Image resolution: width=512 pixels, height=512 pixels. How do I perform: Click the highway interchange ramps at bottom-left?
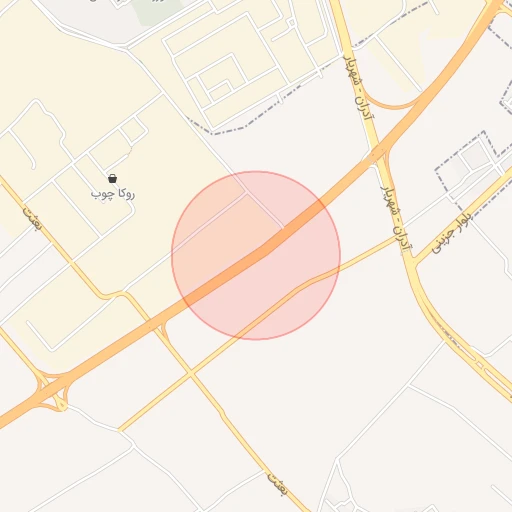tap(53, 391)
